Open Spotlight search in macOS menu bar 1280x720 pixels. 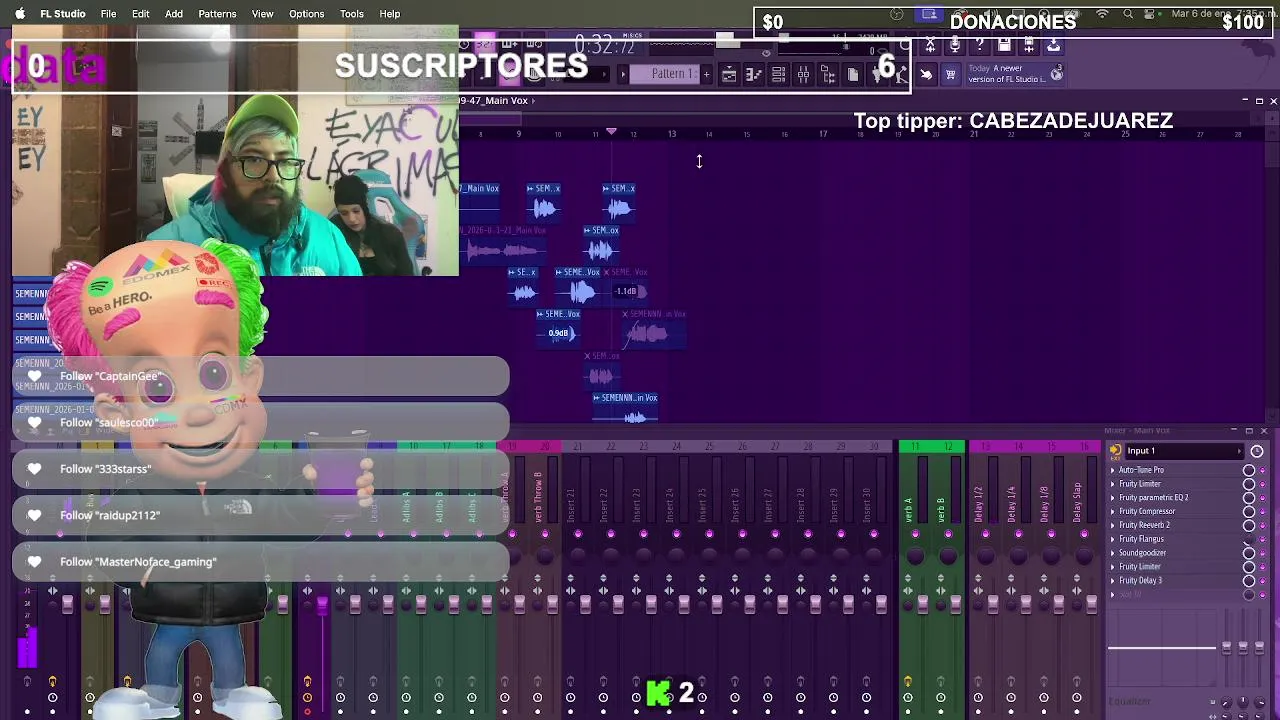[1128, 14]
